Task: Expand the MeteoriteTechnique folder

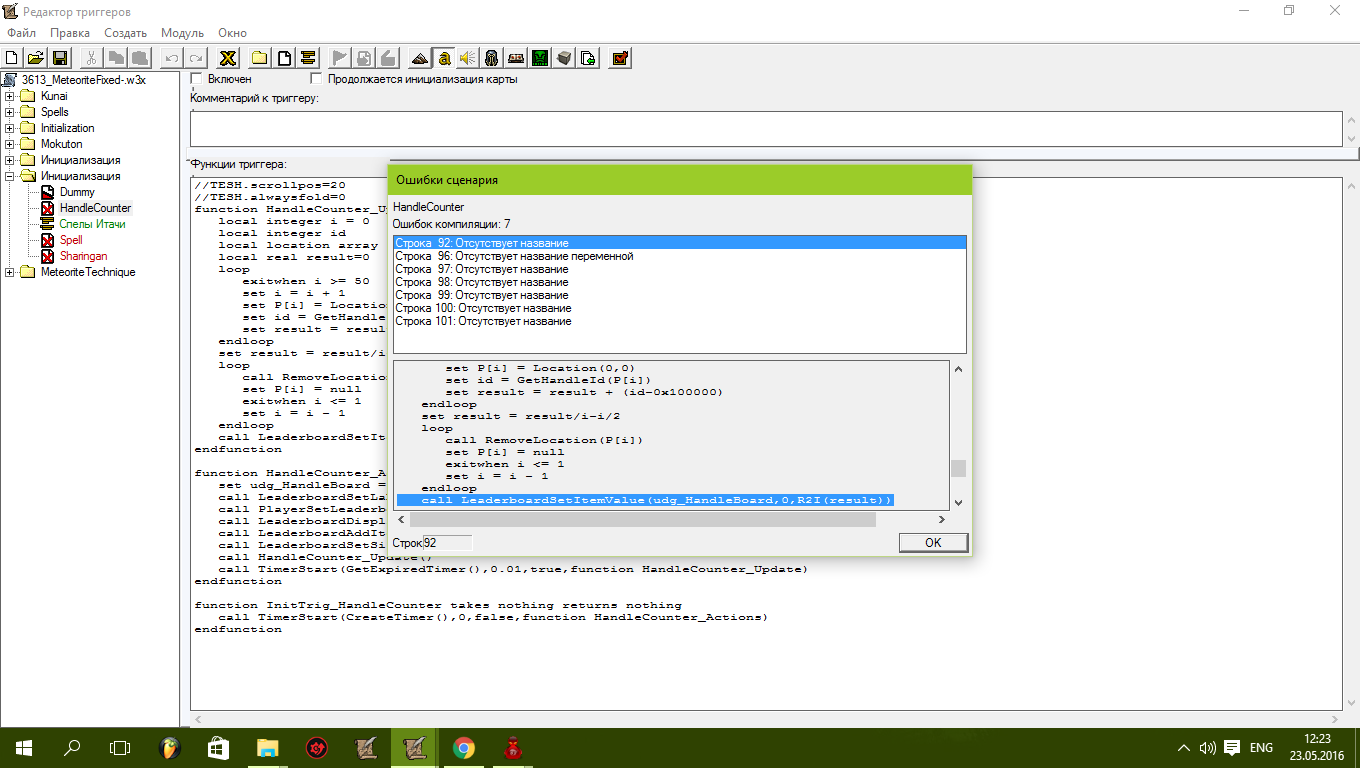Action: (10, 272)
